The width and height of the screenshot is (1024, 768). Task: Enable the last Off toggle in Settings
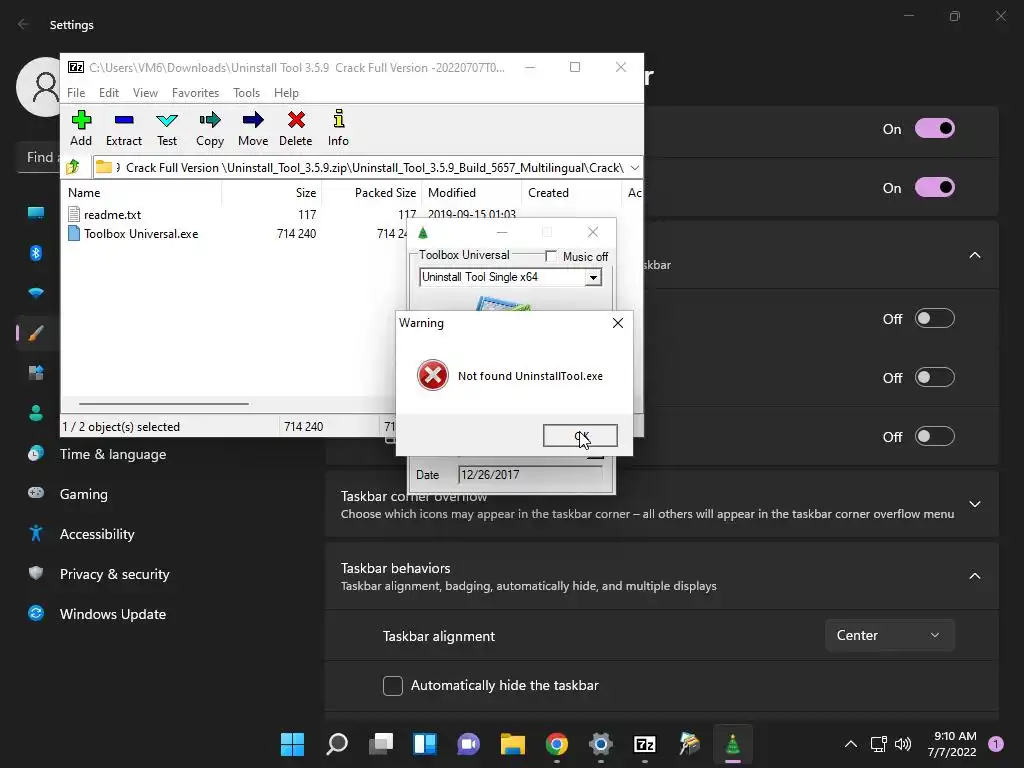(935, 436)
